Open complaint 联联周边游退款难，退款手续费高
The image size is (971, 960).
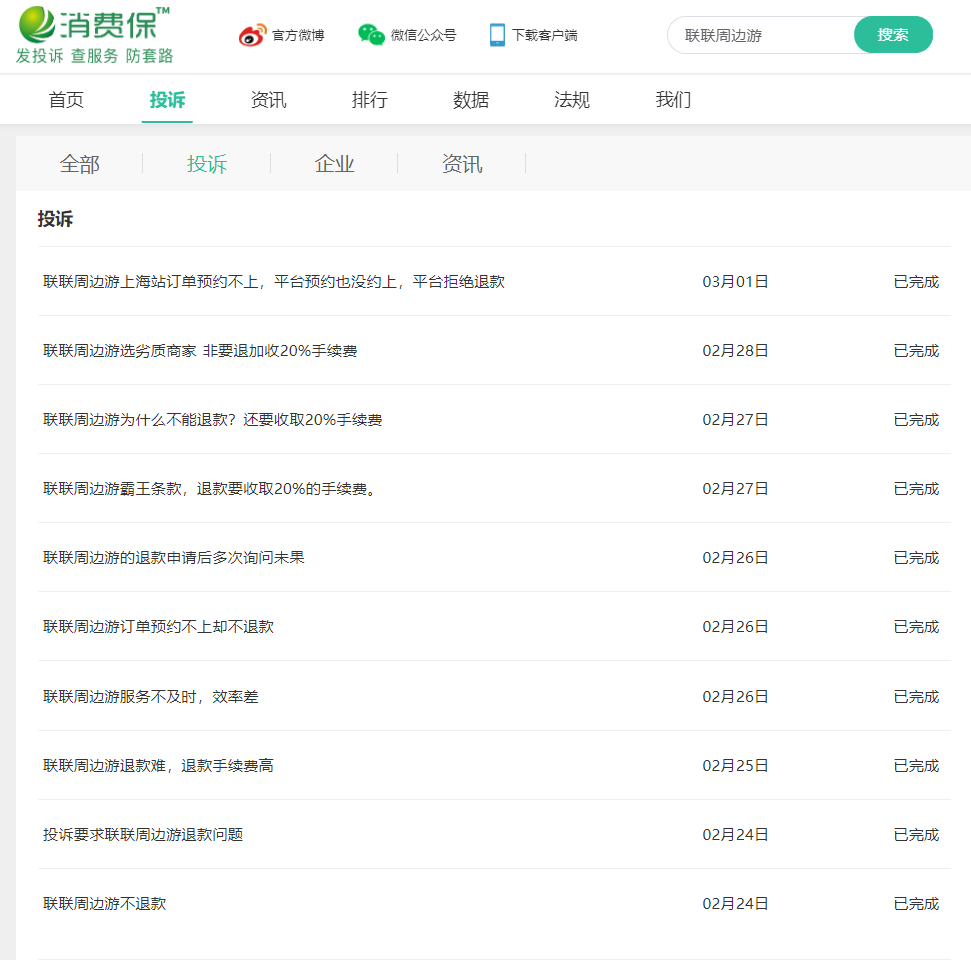(158, 766)
